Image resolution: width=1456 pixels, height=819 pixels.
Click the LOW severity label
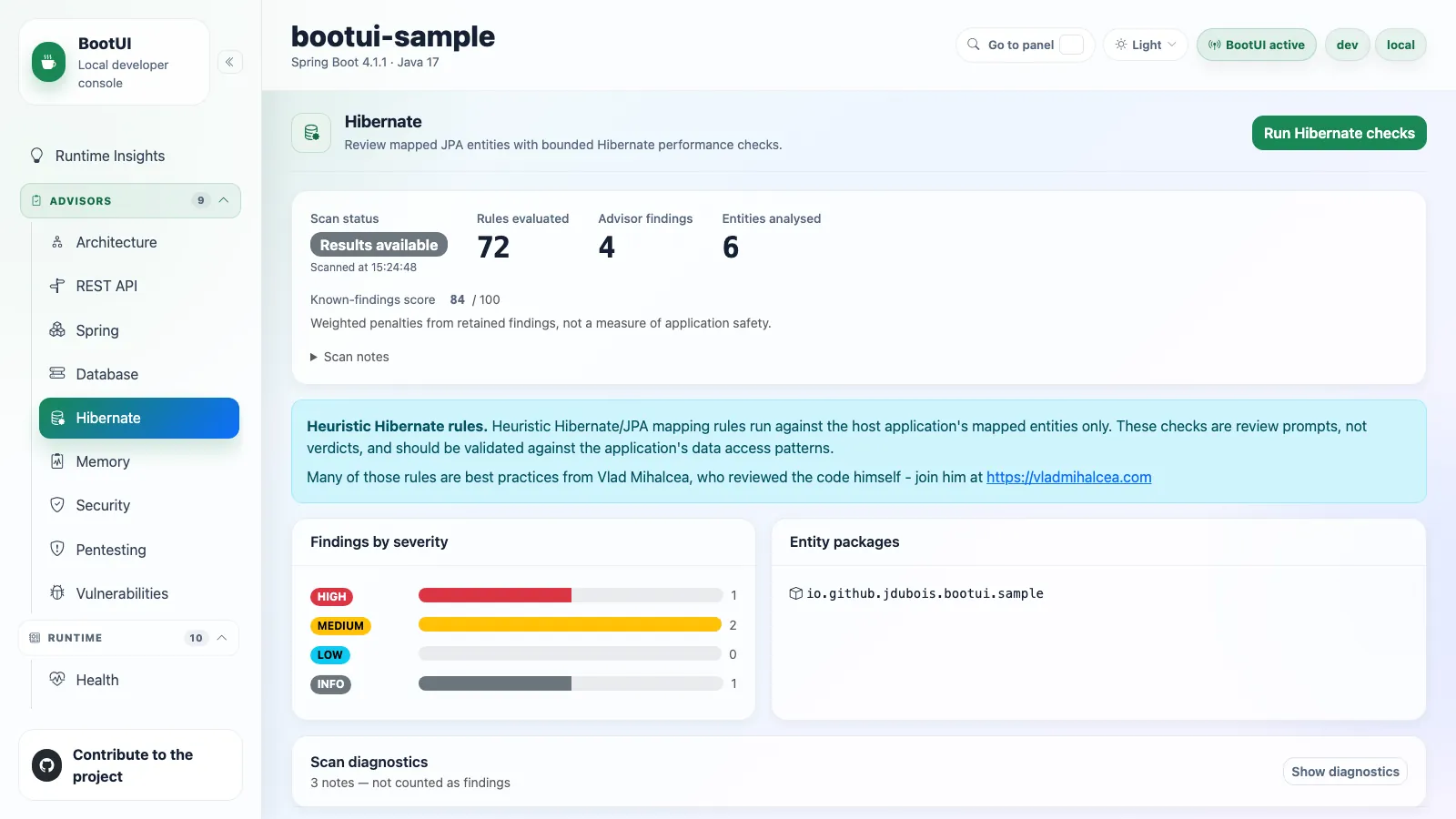click(x=329, y=655)
